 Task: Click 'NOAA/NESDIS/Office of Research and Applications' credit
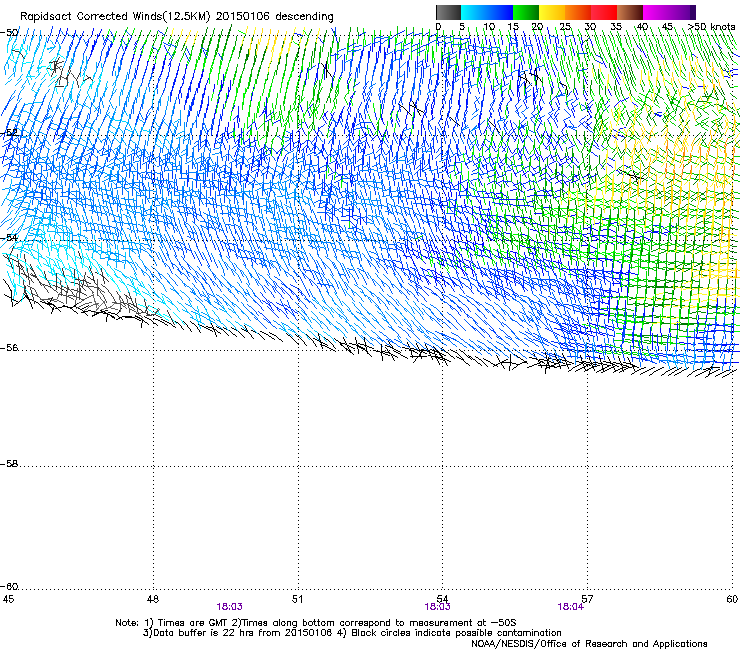pyautogui.click(x=589, y=644)
